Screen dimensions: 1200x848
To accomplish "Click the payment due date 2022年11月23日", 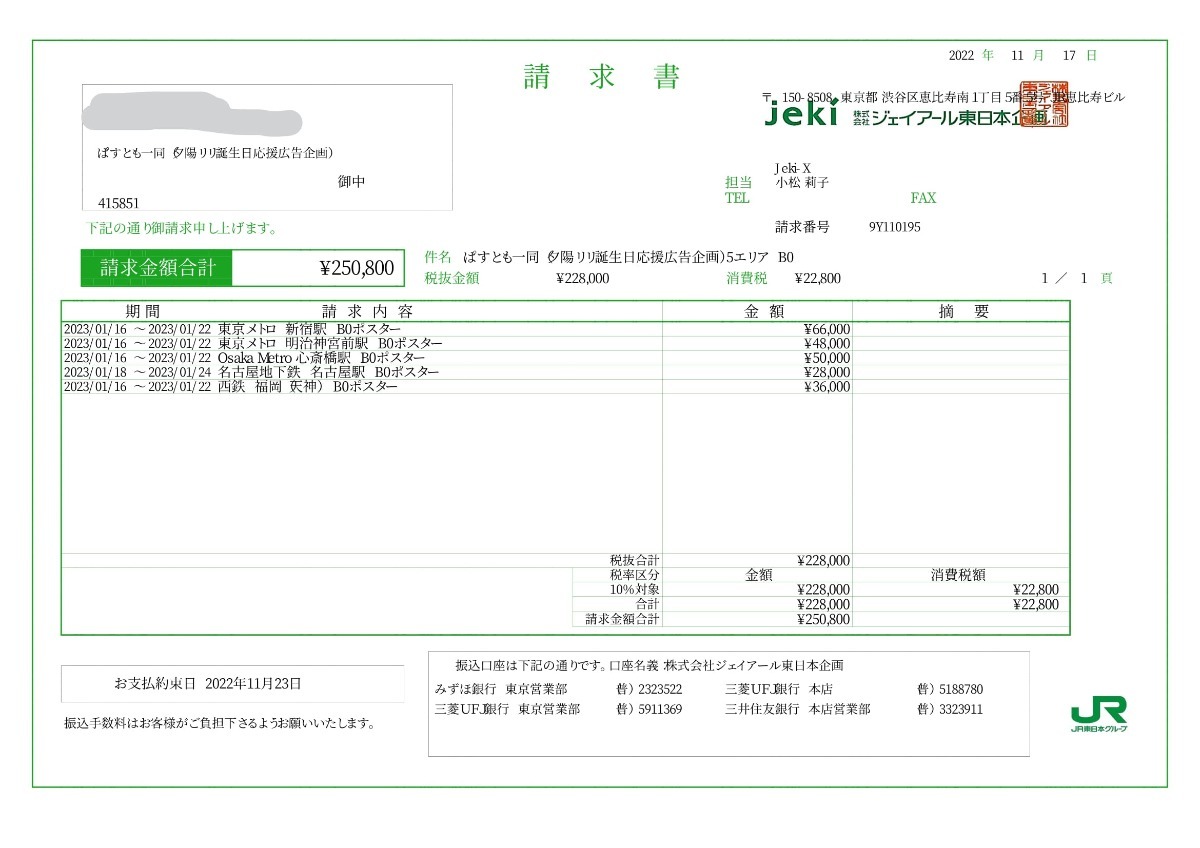I will (x=253, y=684).
